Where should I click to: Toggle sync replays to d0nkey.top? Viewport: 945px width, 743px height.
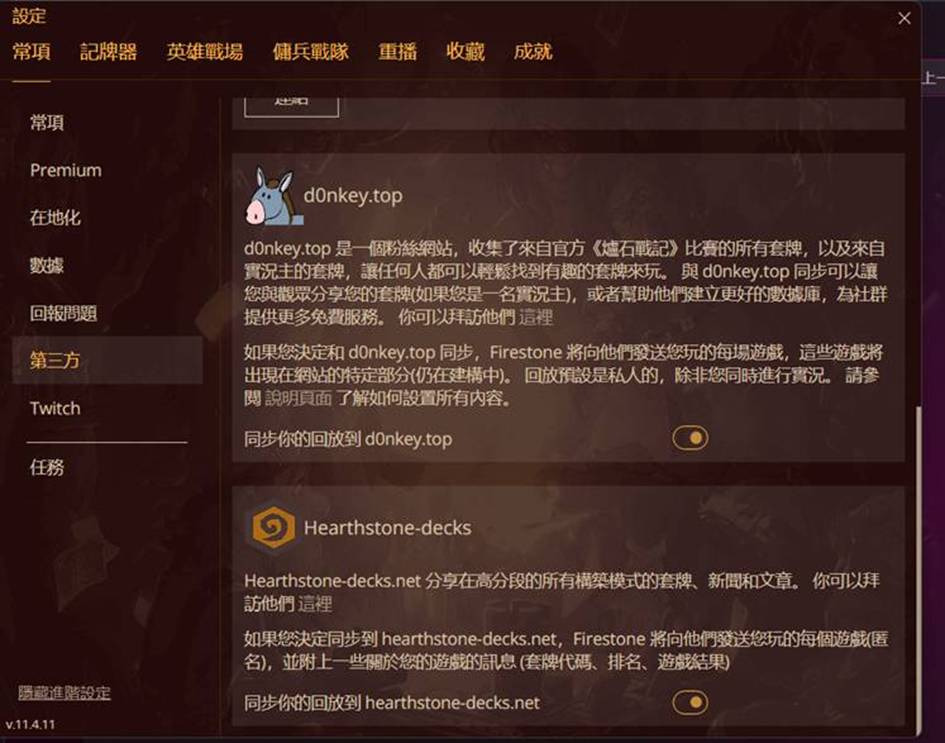click(690, 438)
